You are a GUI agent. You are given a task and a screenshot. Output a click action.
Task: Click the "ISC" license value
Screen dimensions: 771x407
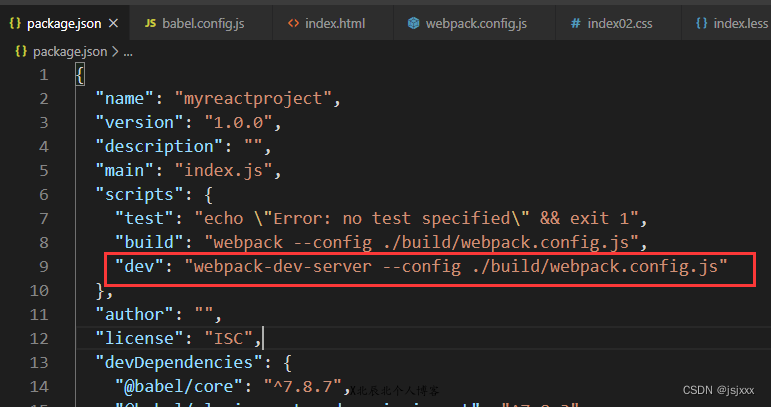(x=229, y=339)
